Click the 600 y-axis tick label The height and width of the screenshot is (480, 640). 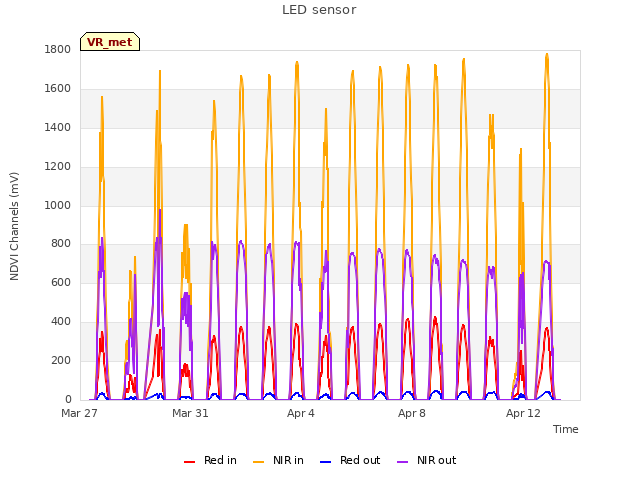61,282
